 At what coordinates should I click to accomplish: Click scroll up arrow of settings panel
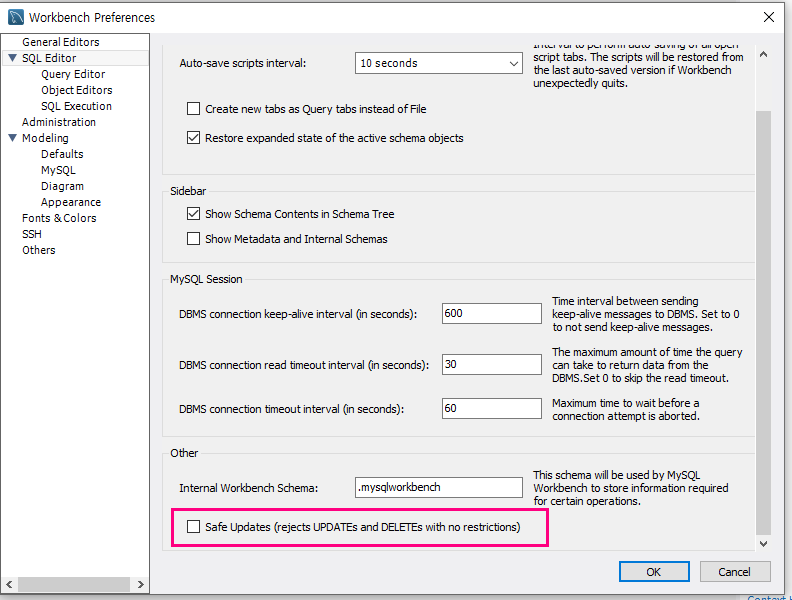click(763, 54)
